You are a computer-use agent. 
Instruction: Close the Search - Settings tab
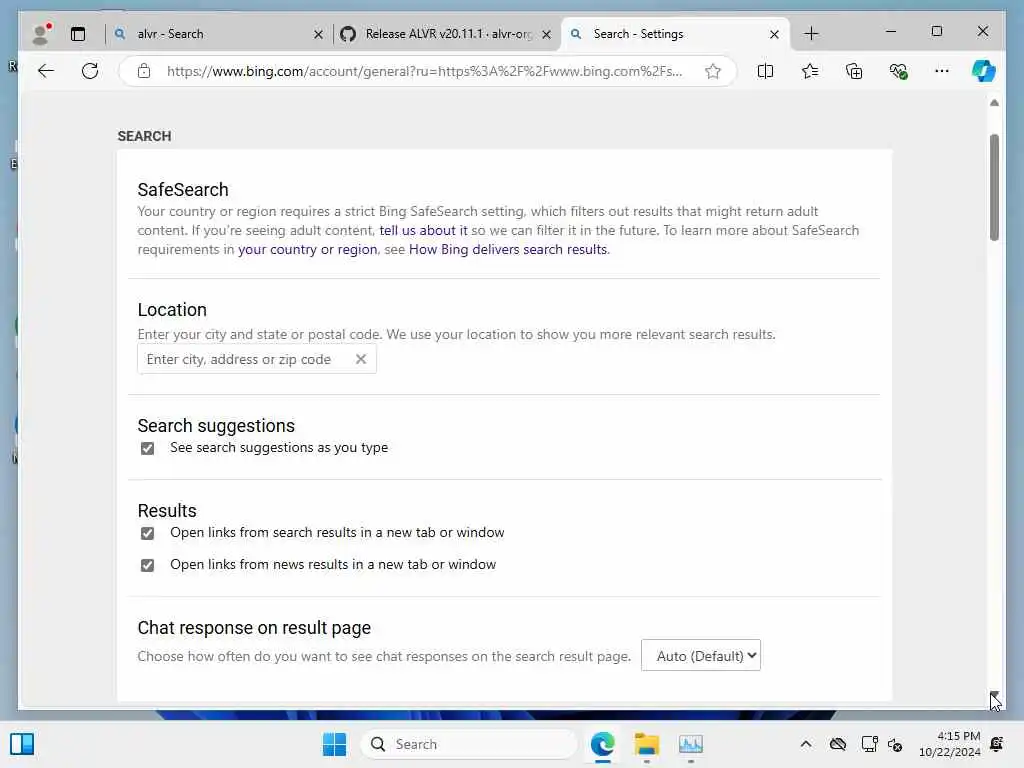point(774,34)
